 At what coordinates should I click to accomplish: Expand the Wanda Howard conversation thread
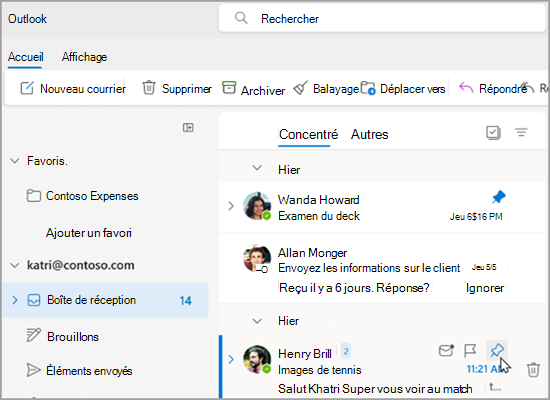click(x=231, y=206)
